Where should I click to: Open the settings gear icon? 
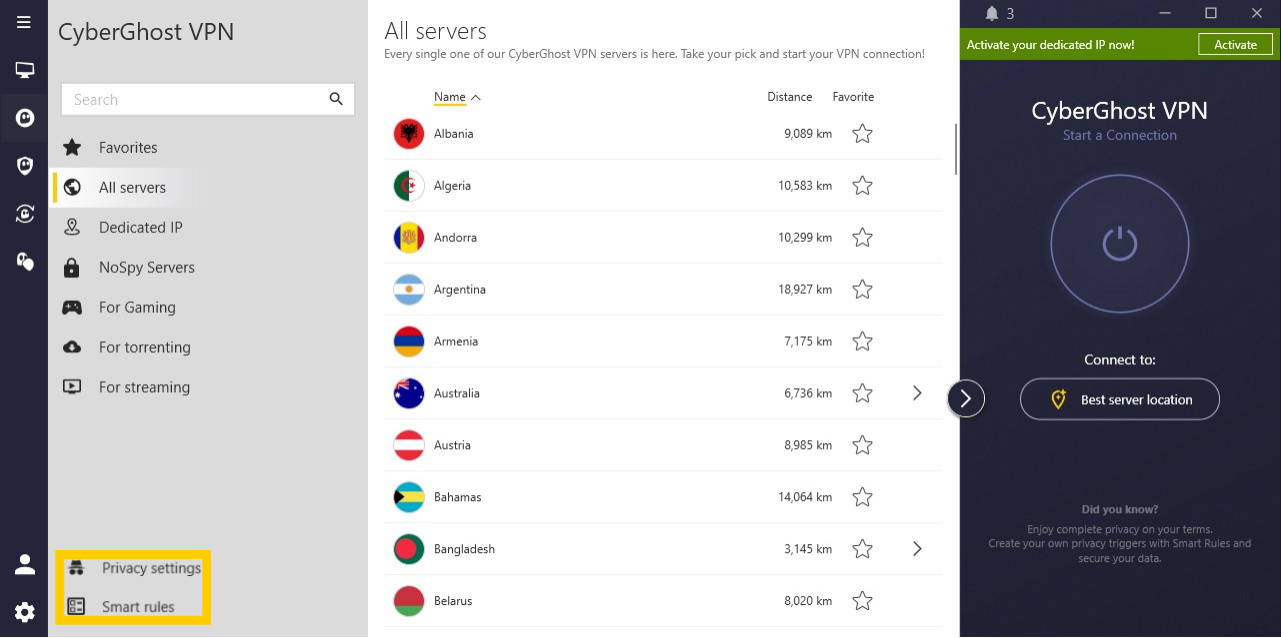24,612
